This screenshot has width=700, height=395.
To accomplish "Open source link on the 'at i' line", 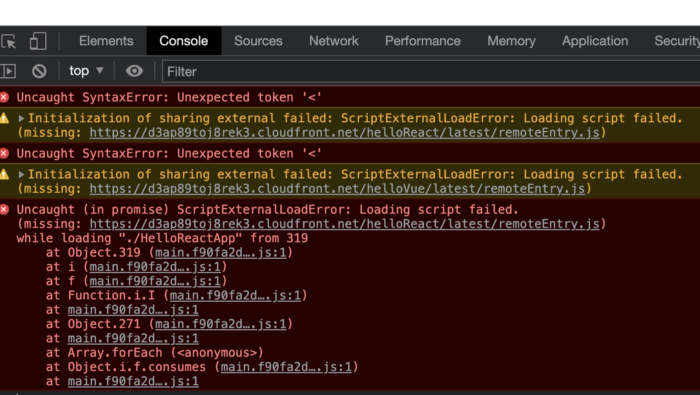I will click(x=155, y=266).
